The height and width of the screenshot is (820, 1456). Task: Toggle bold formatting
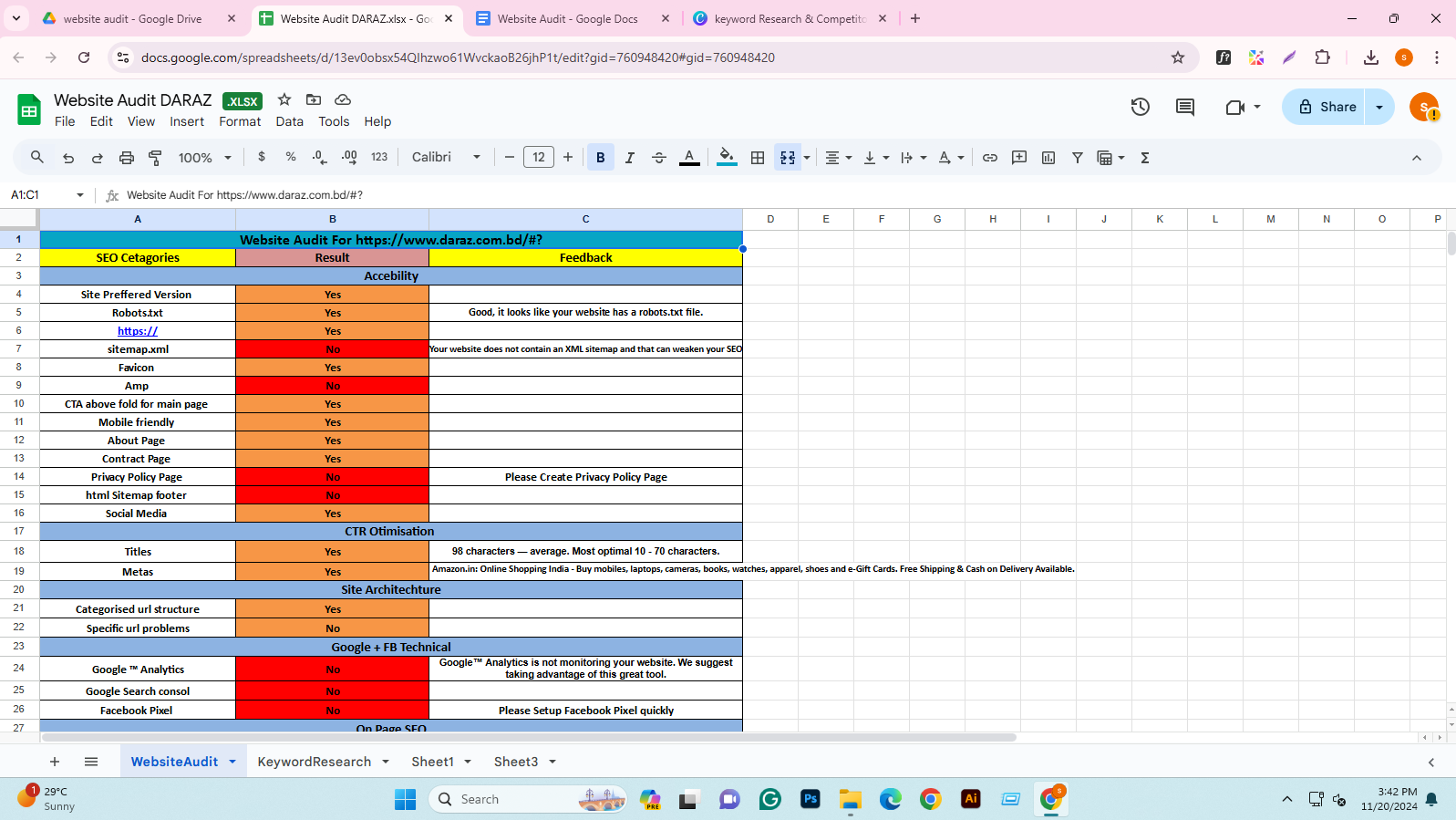tap(600, 158)
